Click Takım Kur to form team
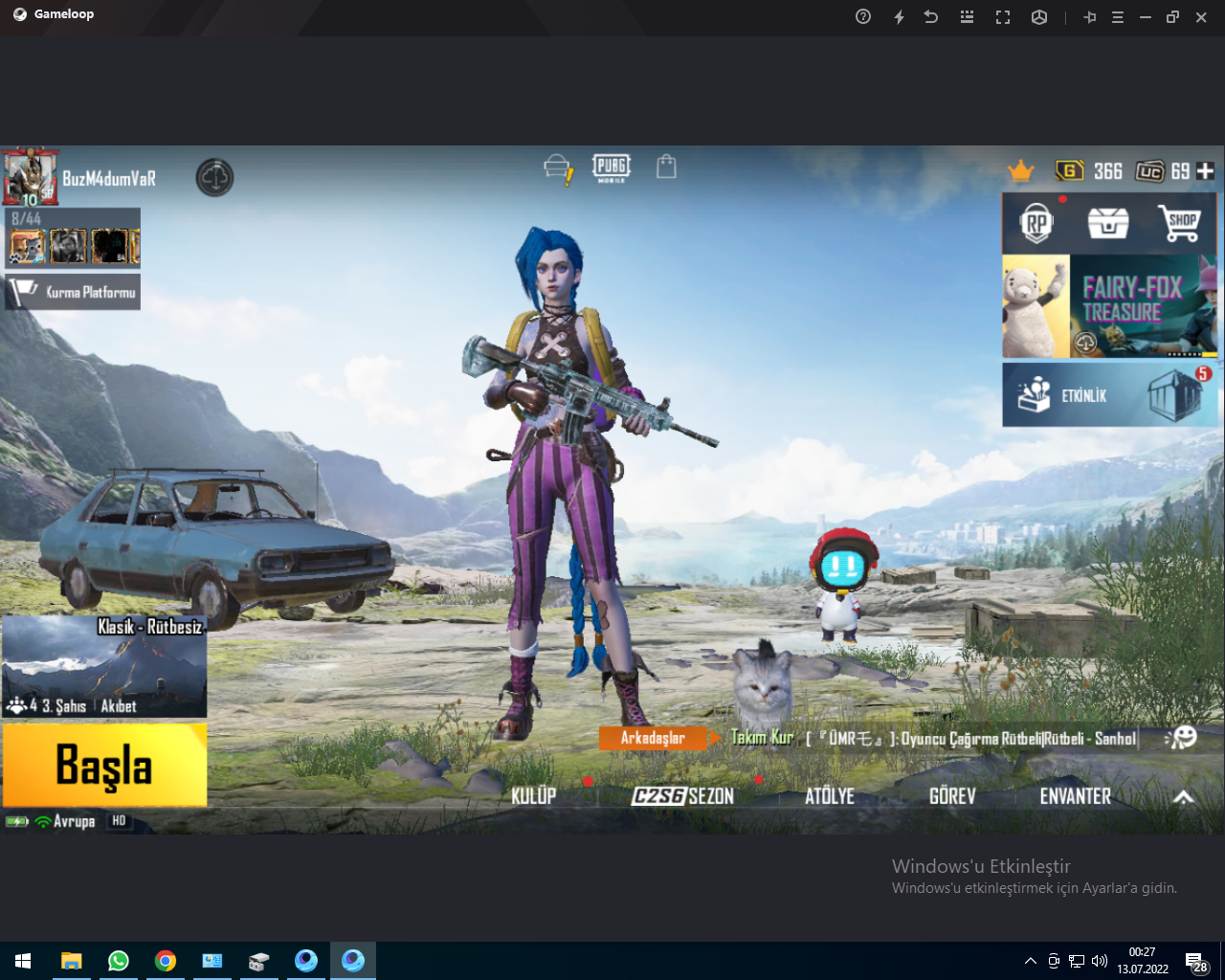Screen dimensions: 1225x980 coord(762,737)
